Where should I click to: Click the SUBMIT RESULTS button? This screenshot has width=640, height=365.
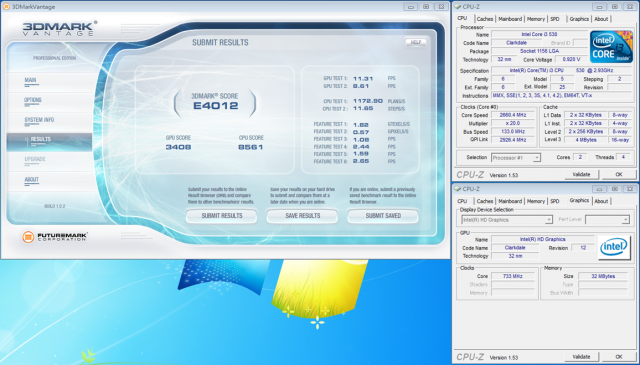click(x=222, y=216)
